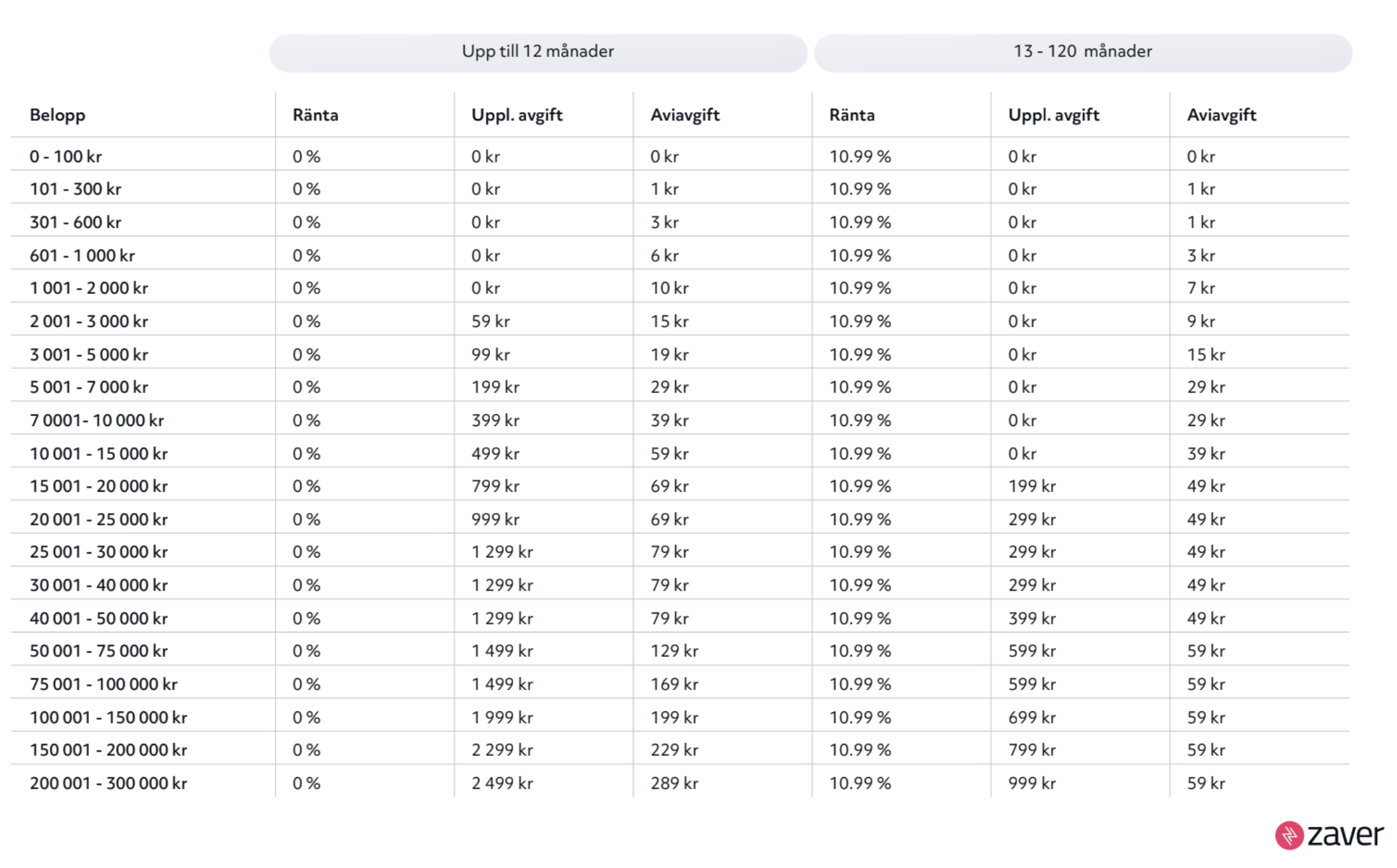Select the "200 001 - 300 000 kr" row label
The image size is (1397, 868).
[108, 784]
